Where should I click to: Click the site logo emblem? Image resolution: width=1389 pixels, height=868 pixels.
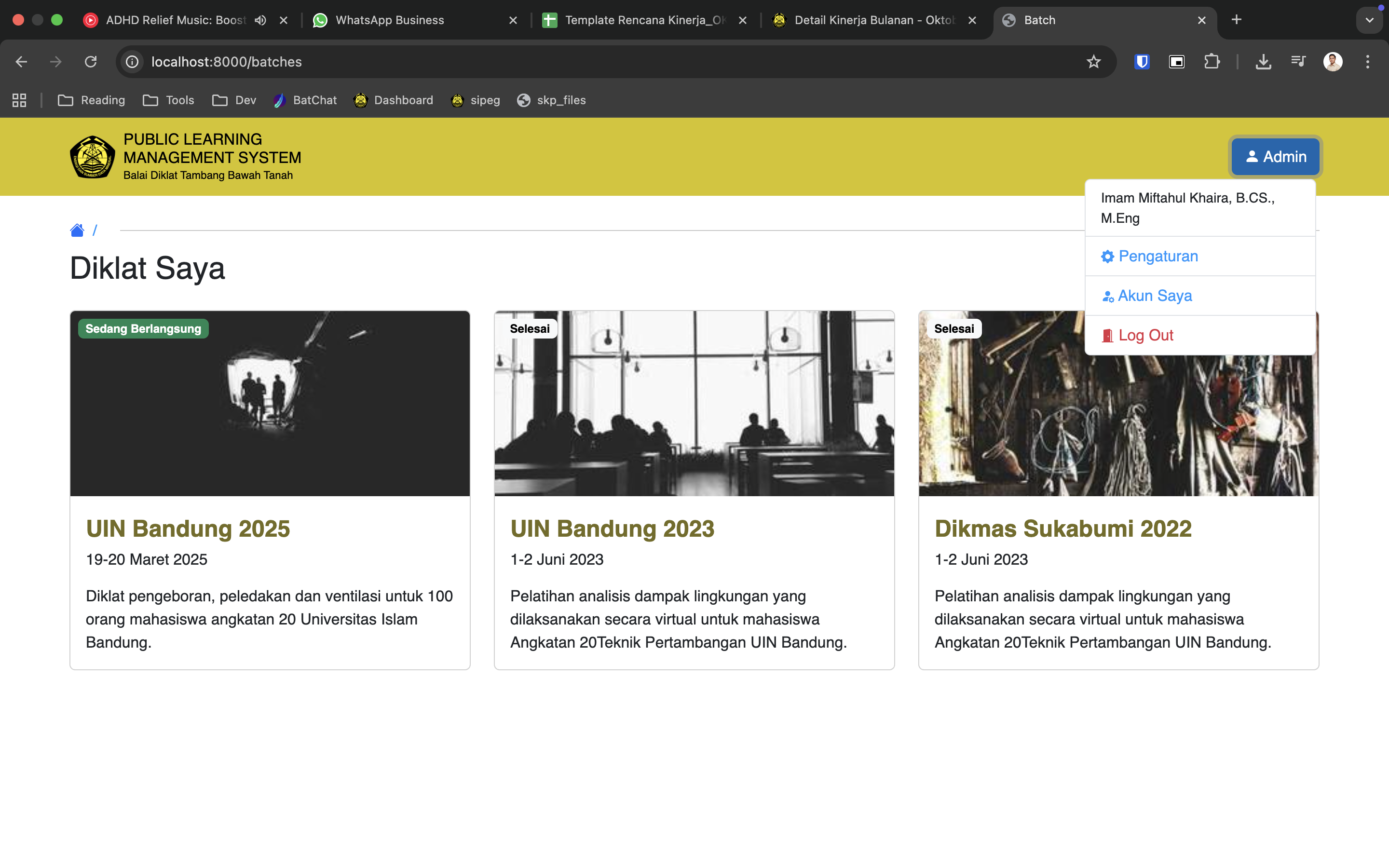[x=92, y=157]
